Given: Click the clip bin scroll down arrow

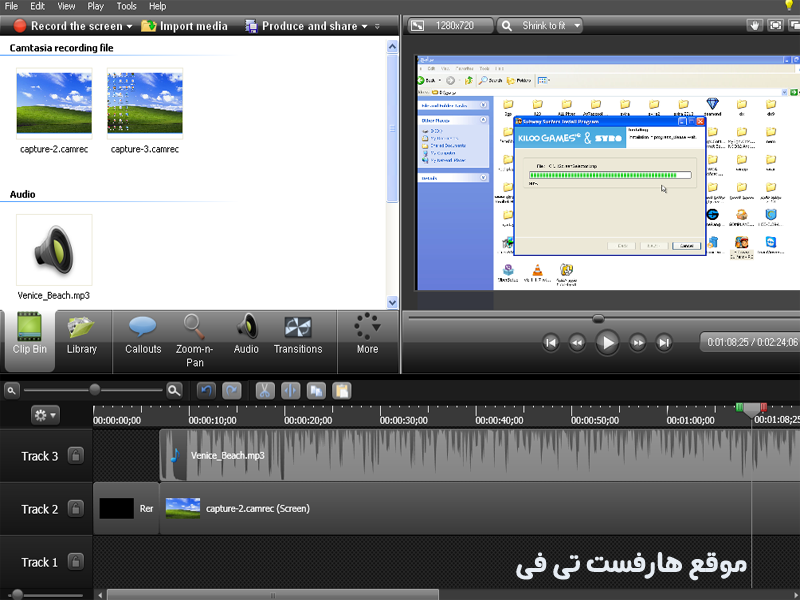Looking at the screenshot, I should point(392,302).
